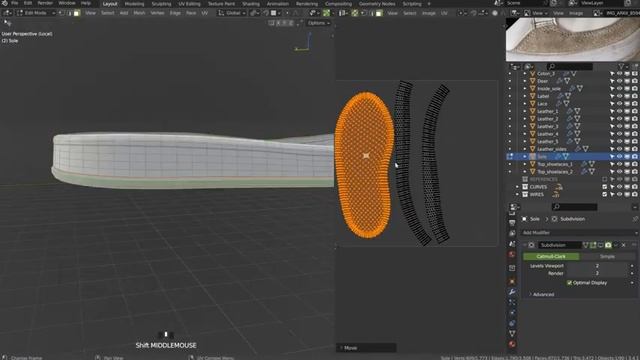Viewport: 640px width, 360px height.
Task: Expand the CURVES collection
Action: coord(518,187)
